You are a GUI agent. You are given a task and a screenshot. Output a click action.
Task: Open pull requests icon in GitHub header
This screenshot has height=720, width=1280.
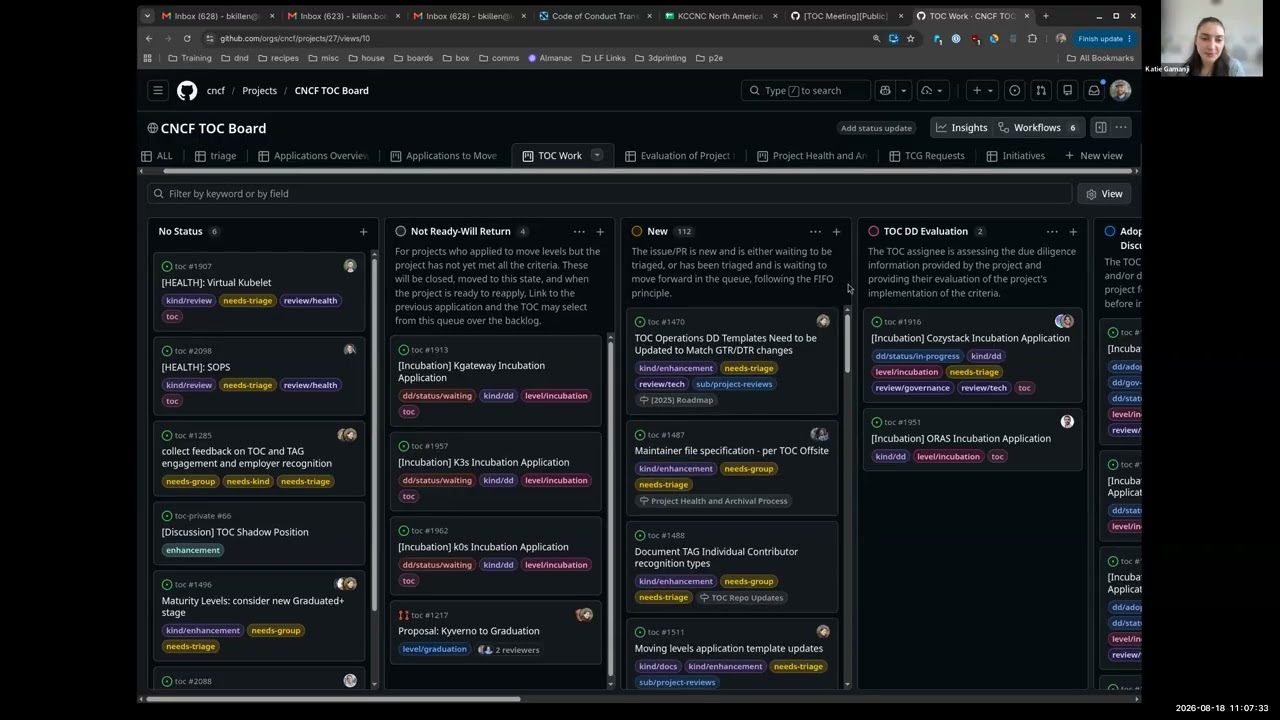1041,91
